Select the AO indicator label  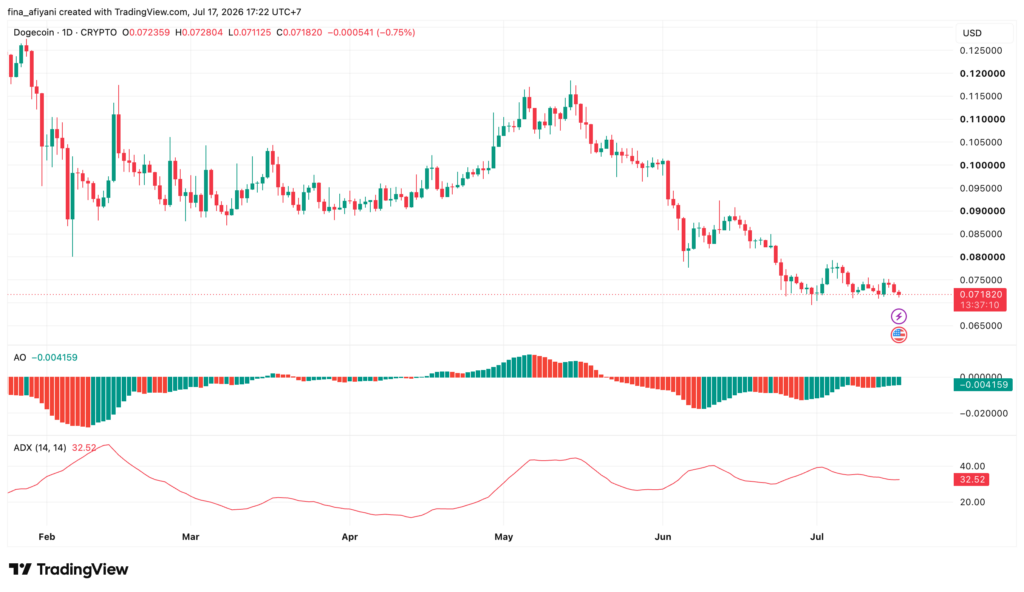[20, 357]
